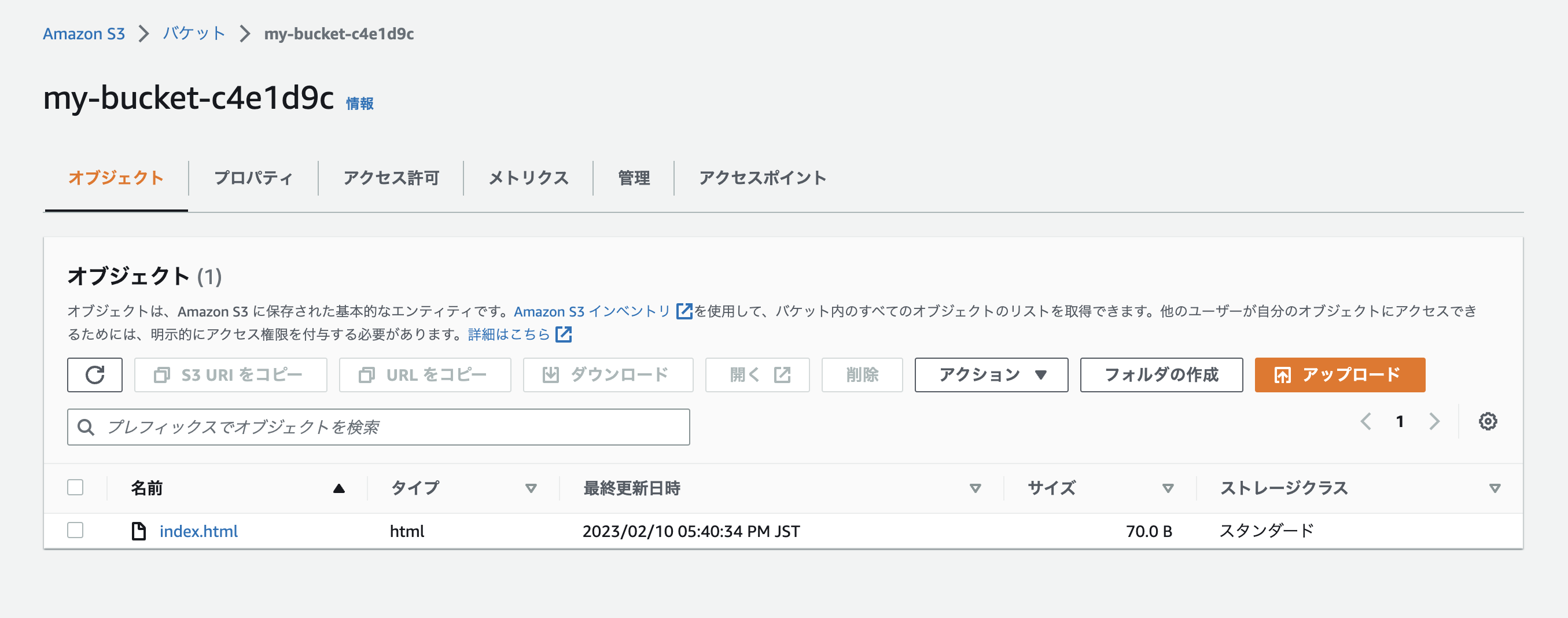This screenshot has width=1568, height=618.
Task: Open the アクション dropdown menu
Action: point(991,374)
